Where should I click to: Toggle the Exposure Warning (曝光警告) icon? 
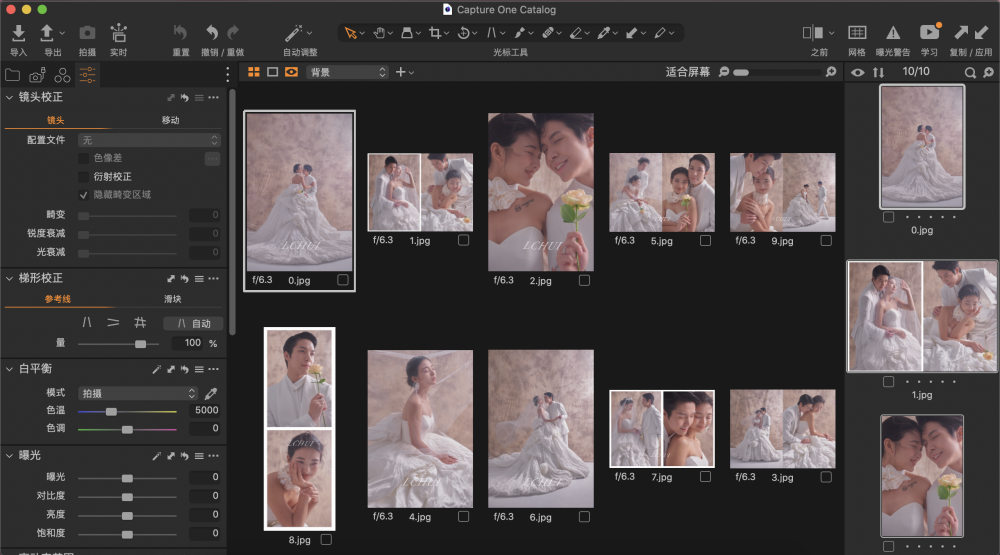pos(892,34)
